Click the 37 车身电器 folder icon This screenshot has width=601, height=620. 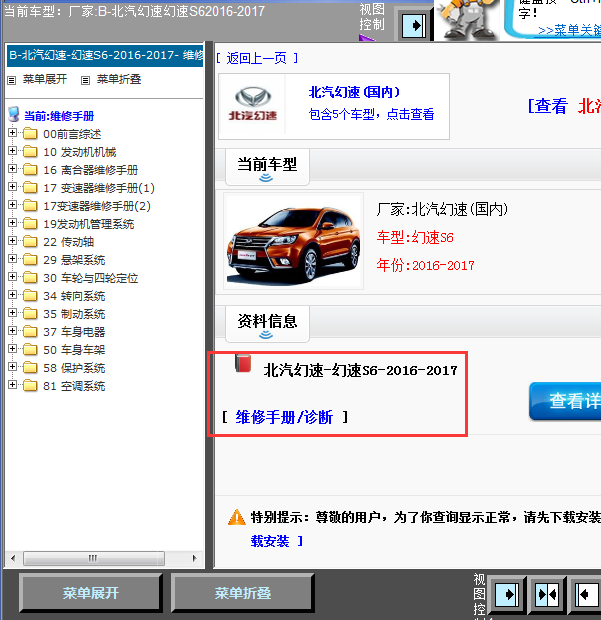[30, 331]
